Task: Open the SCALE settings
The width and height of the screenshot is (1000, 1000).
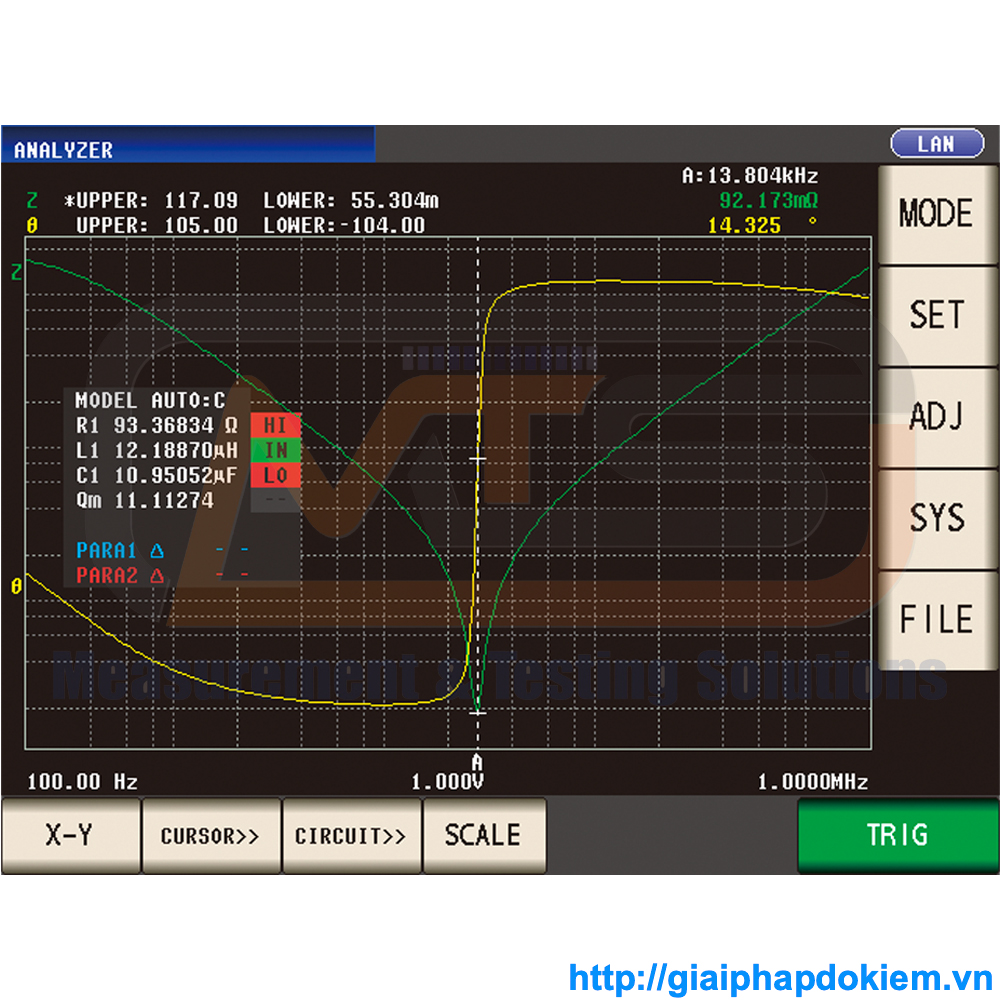Action: point(484,836)
